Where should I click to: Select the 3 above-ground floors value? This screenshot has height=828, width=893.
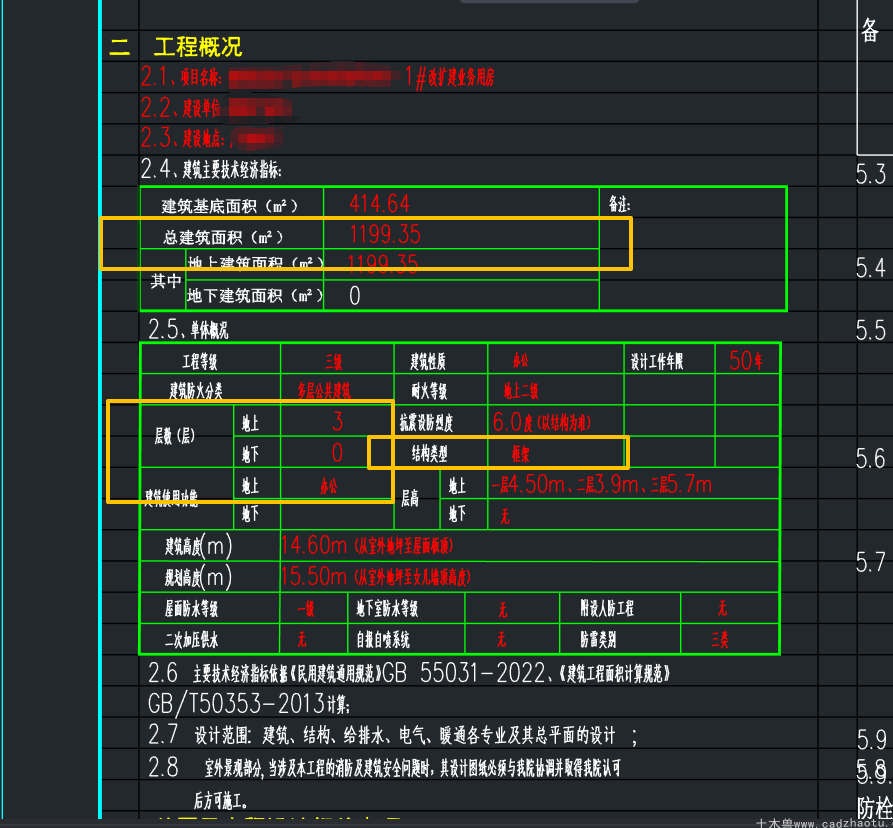coord(337,421)
